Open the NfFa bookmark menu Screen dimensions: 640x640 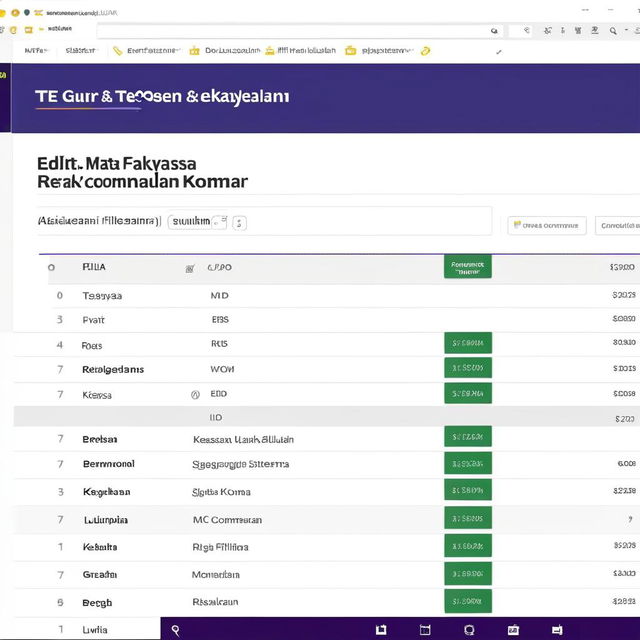point(36,51)
